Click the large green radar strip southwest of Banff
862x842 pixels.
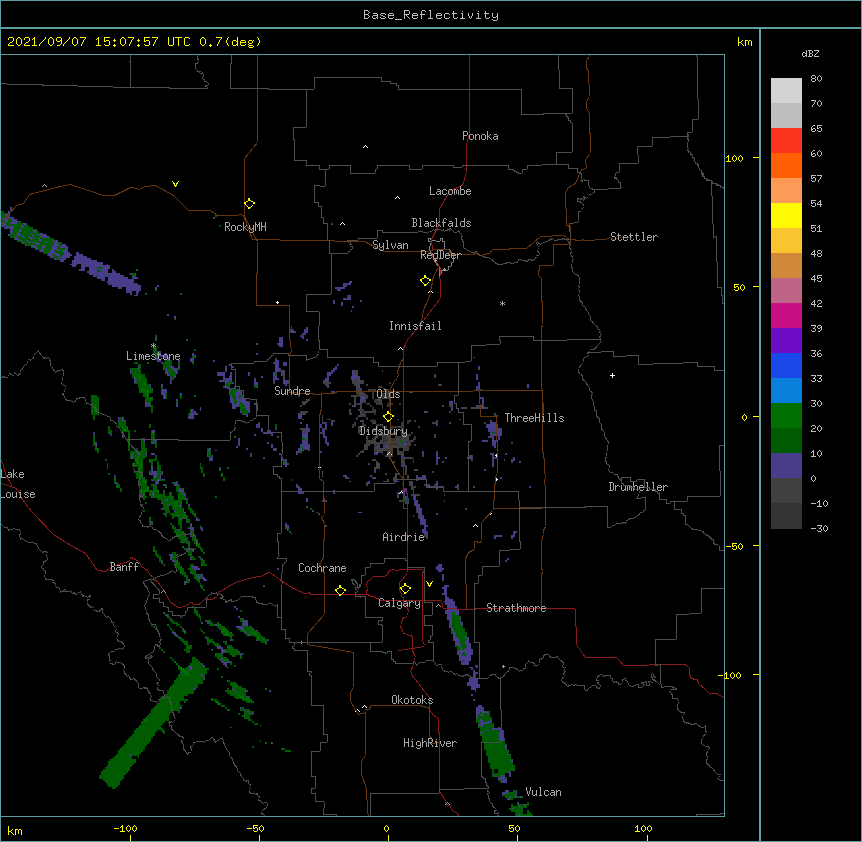pos(153,723)
